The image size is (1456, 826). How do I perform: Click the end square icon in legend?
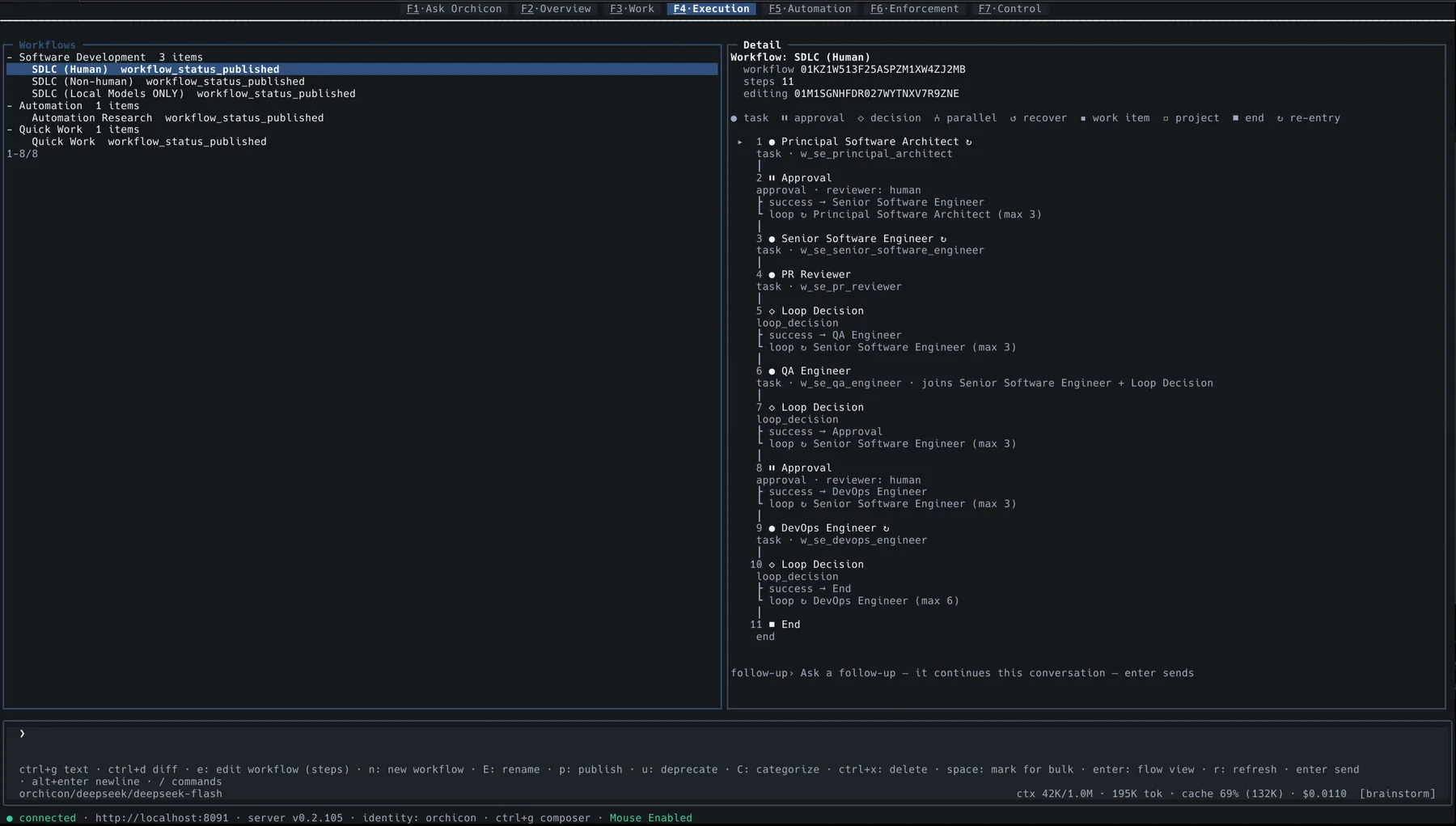(1235, 118)
